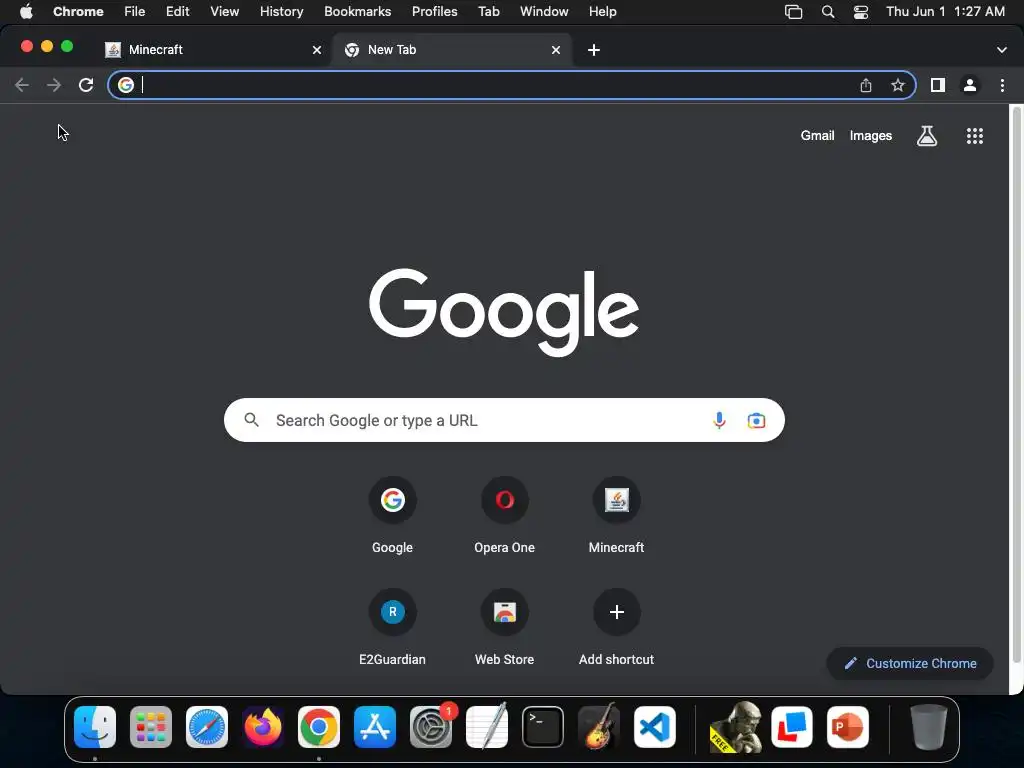Viewport: 1024px width, 768px height.
Task: Launch Safari from the dock
Action: [x=207, y=727]
